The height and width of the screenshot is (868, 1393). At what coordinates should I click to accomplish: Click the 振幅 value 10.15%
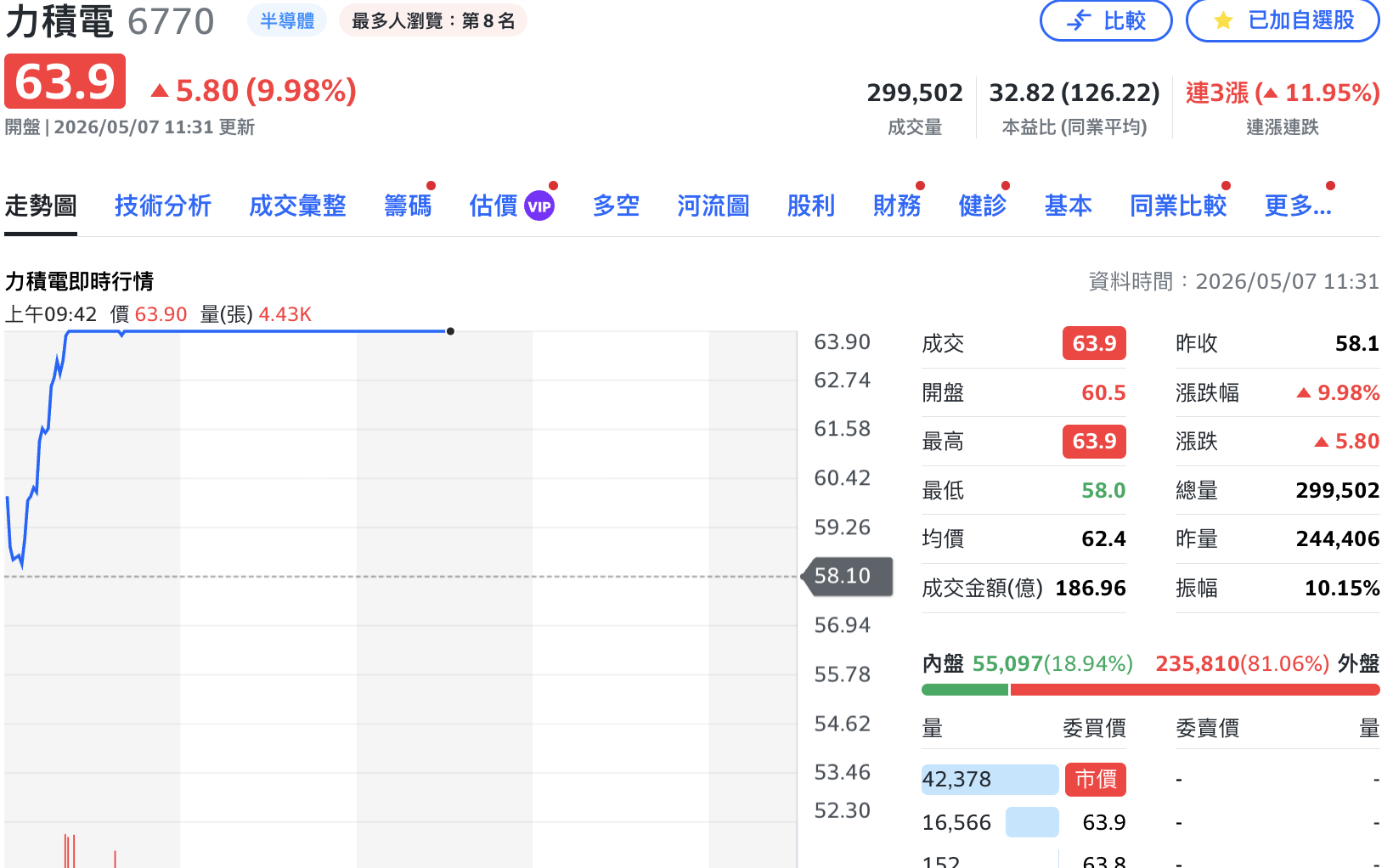click(1342, 588)
